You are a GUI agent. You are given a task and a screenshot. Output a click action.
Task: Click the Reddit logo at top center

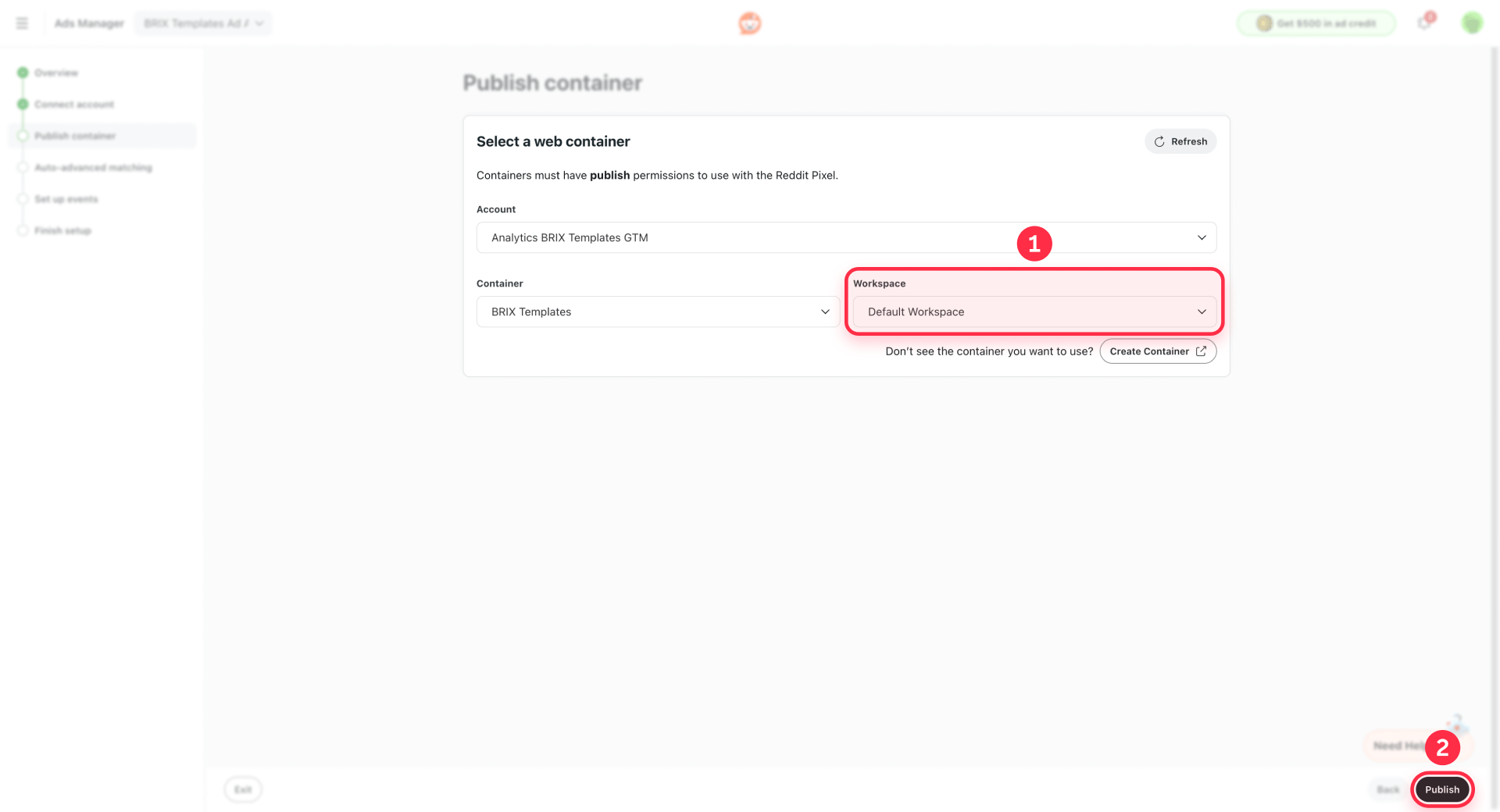pos(750,23)
